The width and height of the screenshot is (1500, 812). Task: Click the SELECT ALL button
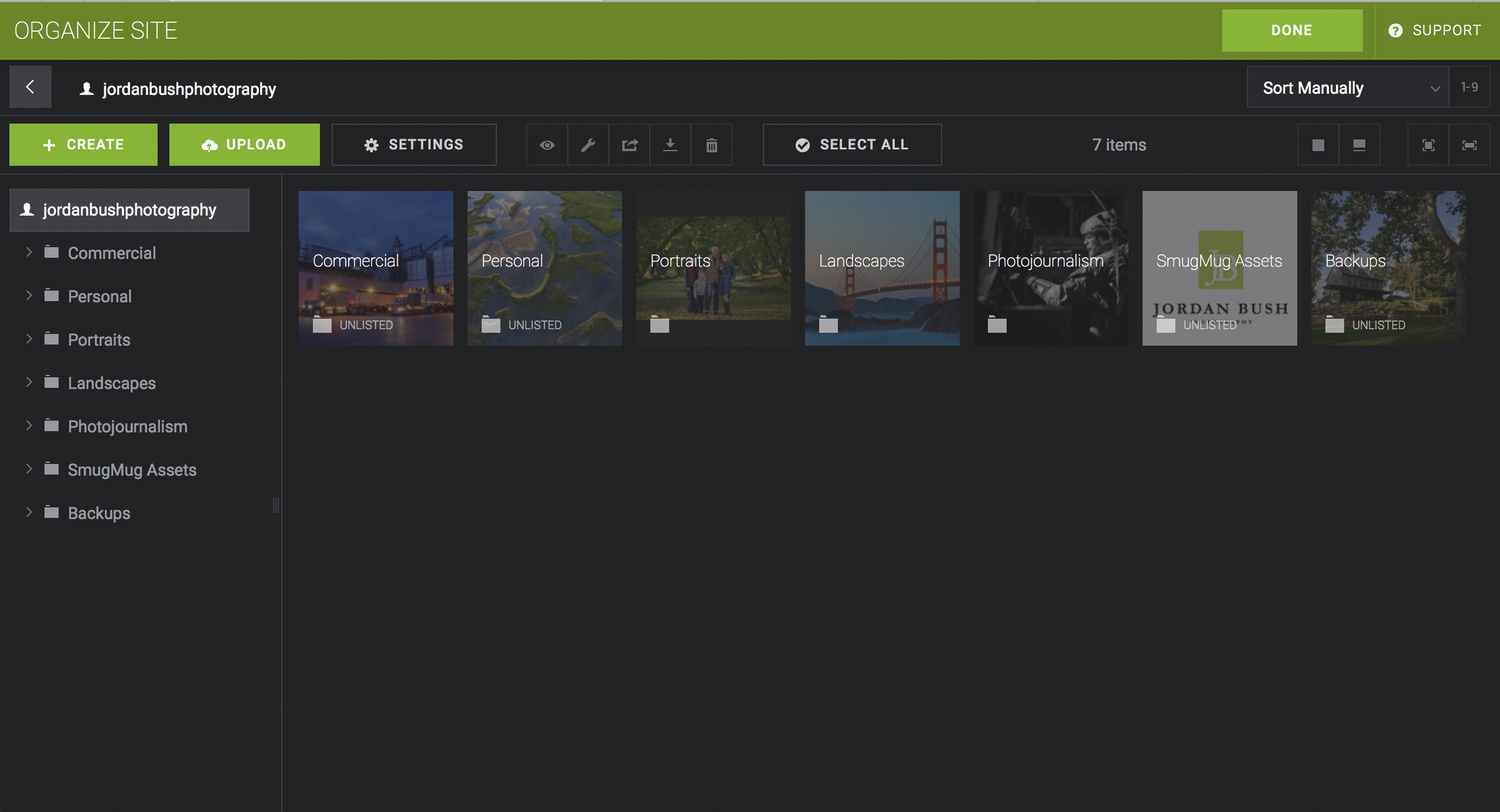coord(852,145)
